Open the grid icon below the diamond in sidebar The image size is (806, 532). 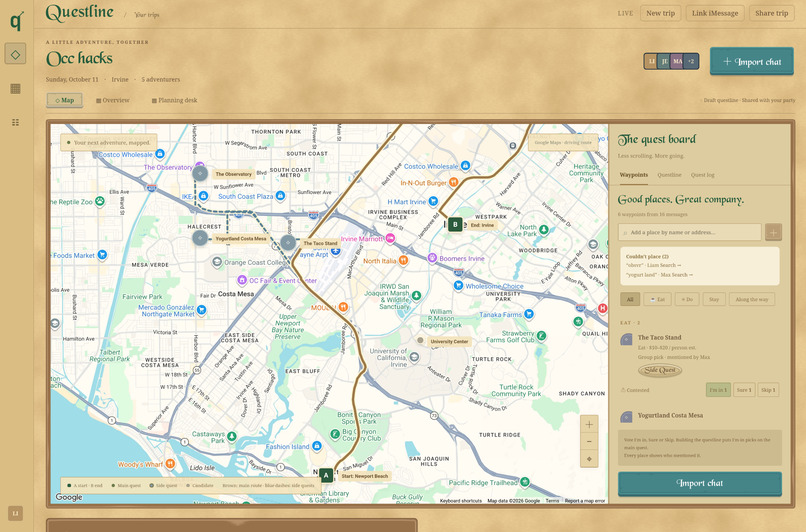(15, 88)
